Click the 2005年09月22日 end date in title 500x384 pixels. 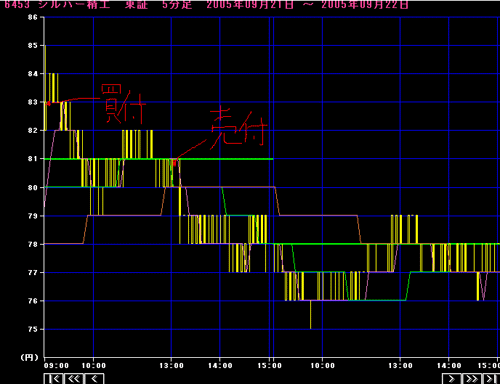(365, 4)
